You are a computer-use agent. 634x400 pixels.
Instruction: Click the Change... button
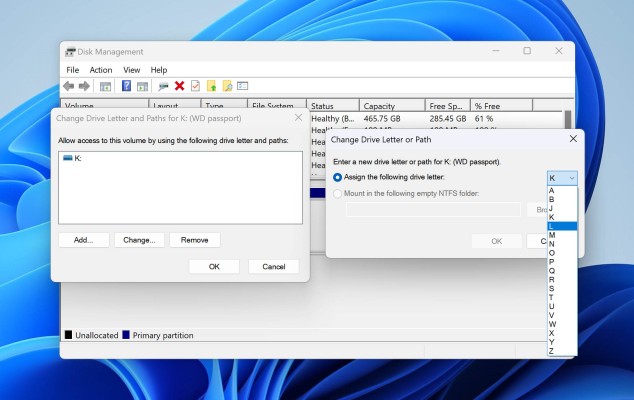click(139, 240)
